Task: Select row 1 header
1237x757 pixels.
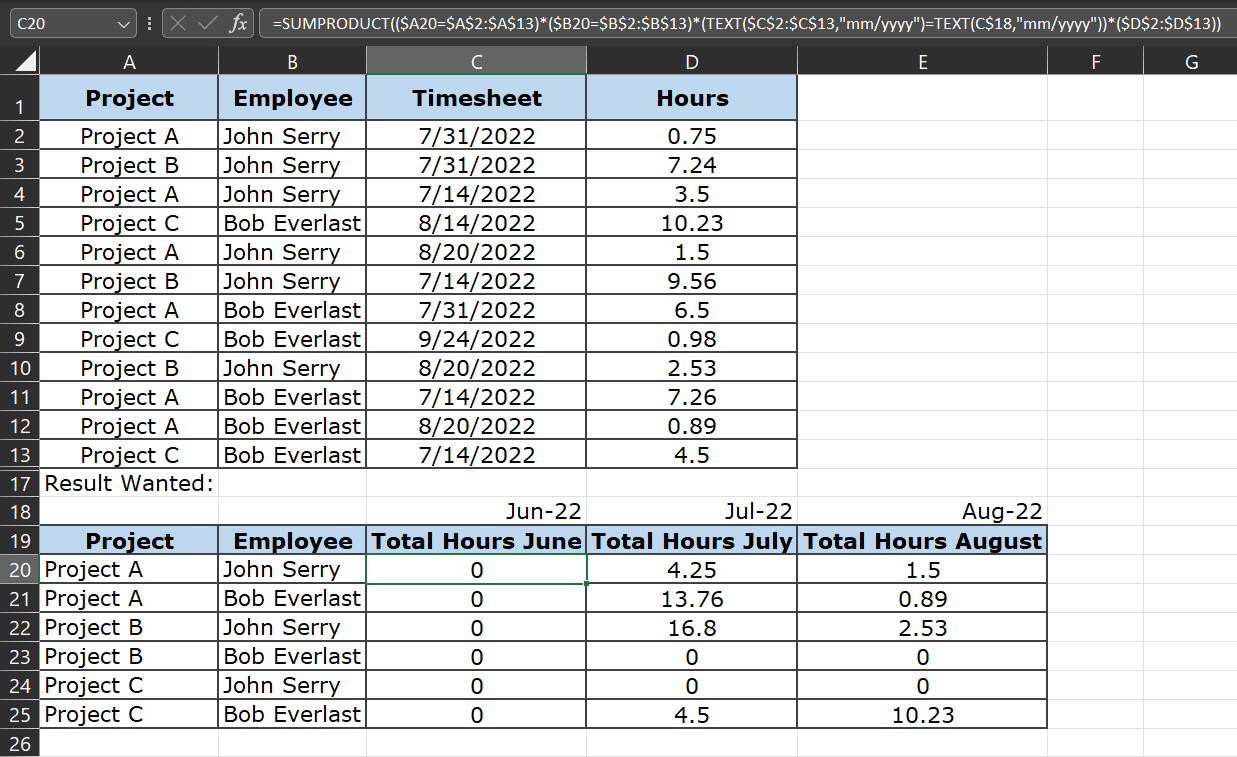Action: pos(19,98)
